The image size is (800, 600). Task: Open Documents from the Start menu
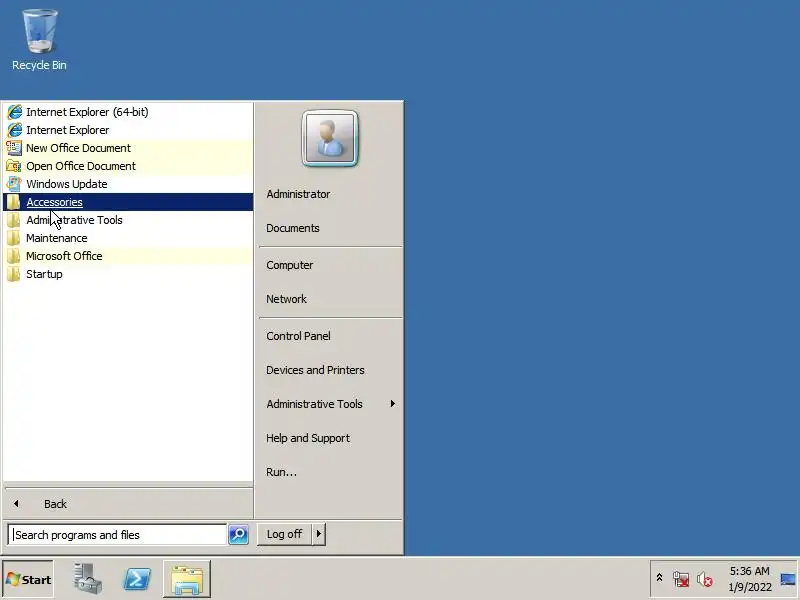coord(293,228)
